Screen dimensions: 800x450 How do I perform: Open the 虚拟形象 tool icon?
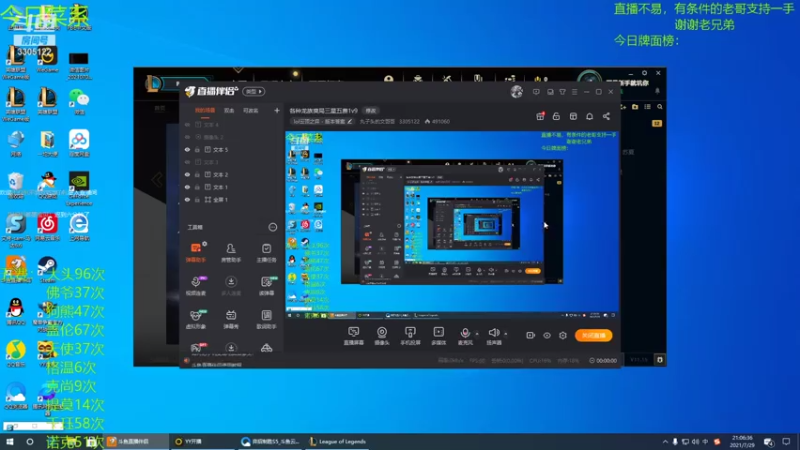[196, 319]
